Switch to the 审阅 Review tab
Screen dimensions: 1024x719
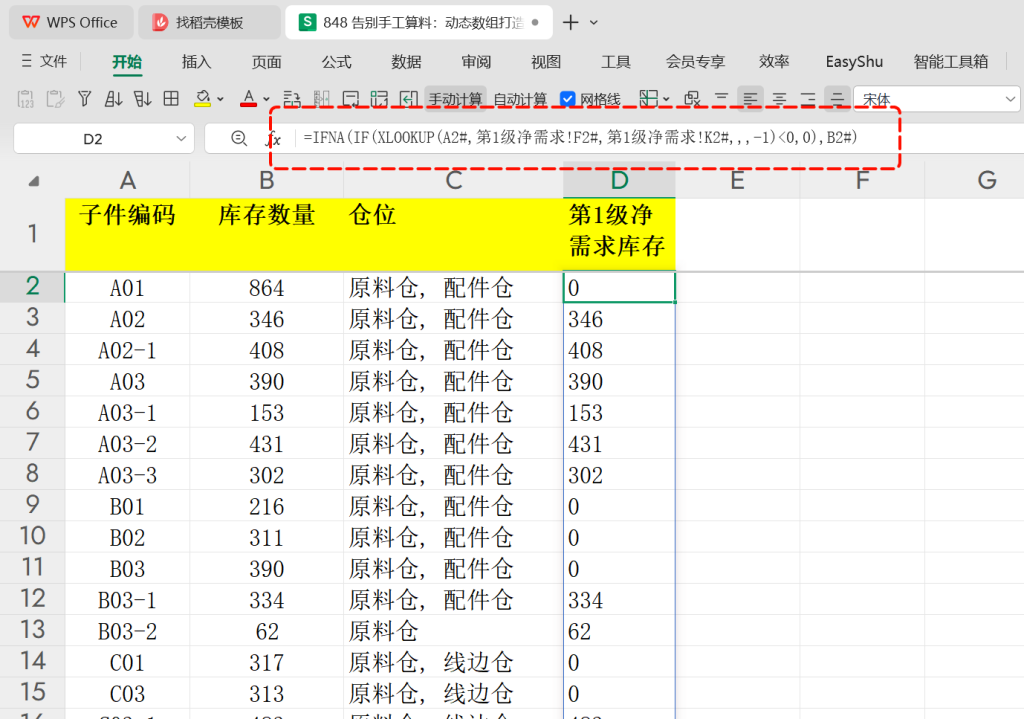(476, 61)
